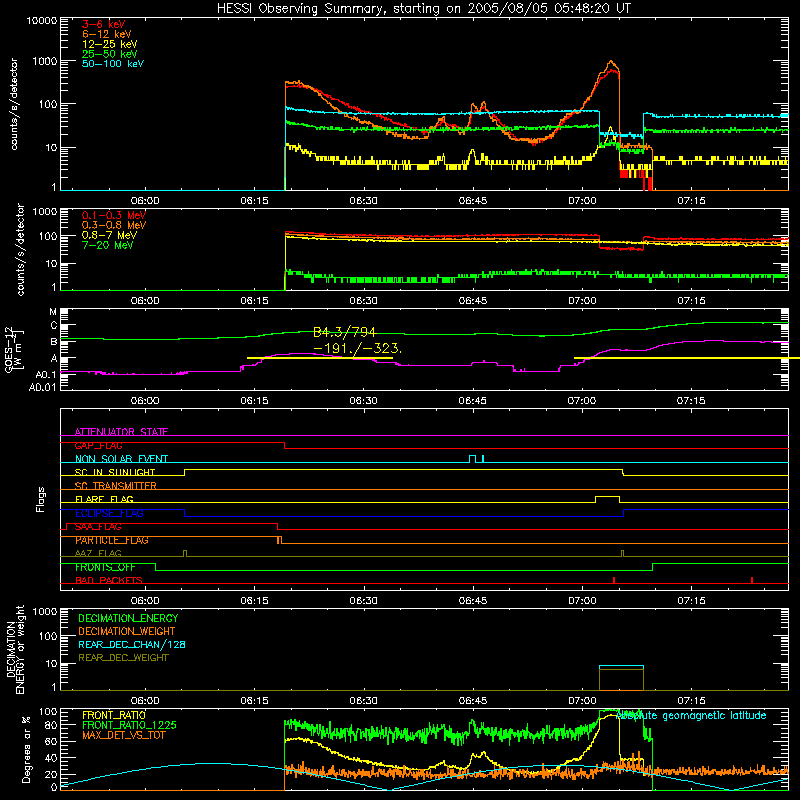
Task: Click the 'DECIMATION ENERGY or weight' y-axis label
Action: tap(15, 649)
